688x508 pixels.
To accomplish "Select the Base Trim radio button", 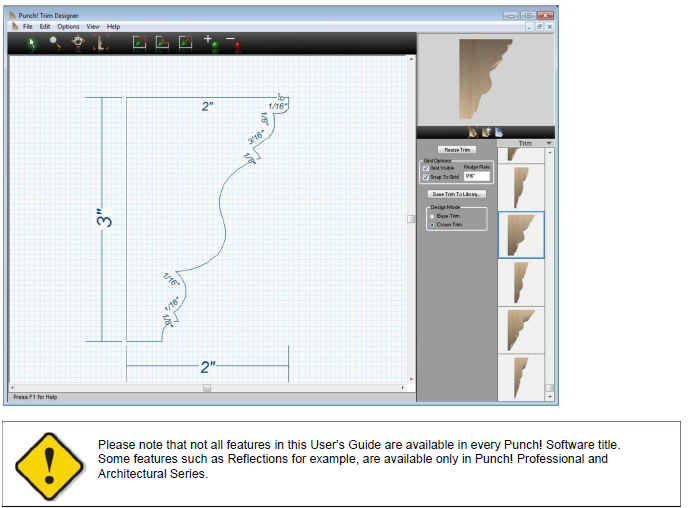I will click(432, 216).
